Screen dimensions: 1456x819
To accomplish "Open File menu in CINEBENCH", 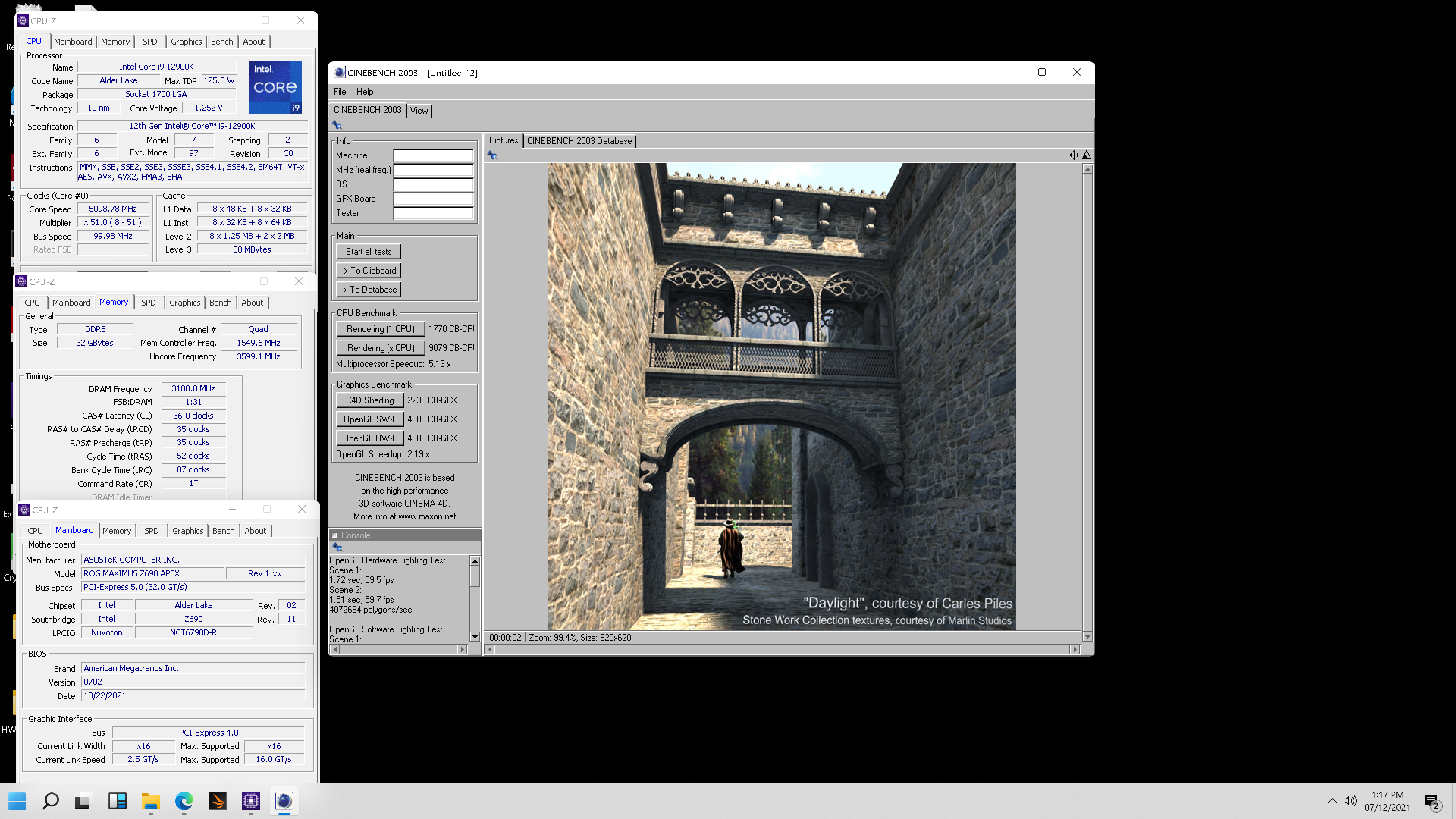I will [340, 91].
